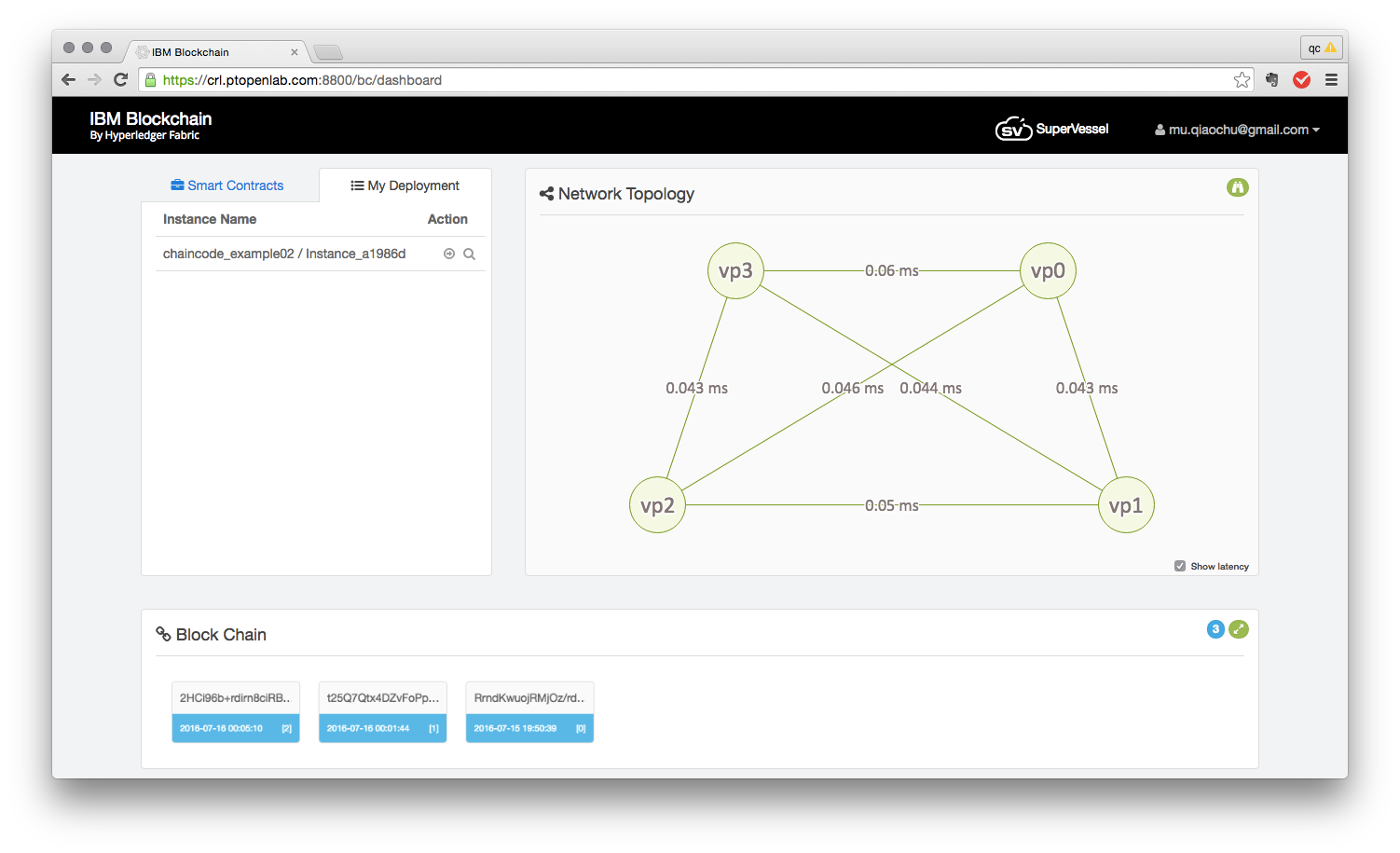
Task: Click chaincode_example02 / Instance_a1986d row text
Action: [284, 254]
